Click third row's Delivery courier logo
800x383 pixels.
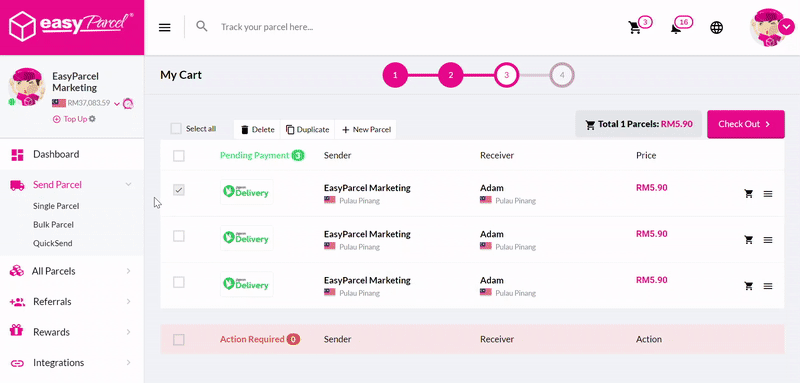coord(246,284)
